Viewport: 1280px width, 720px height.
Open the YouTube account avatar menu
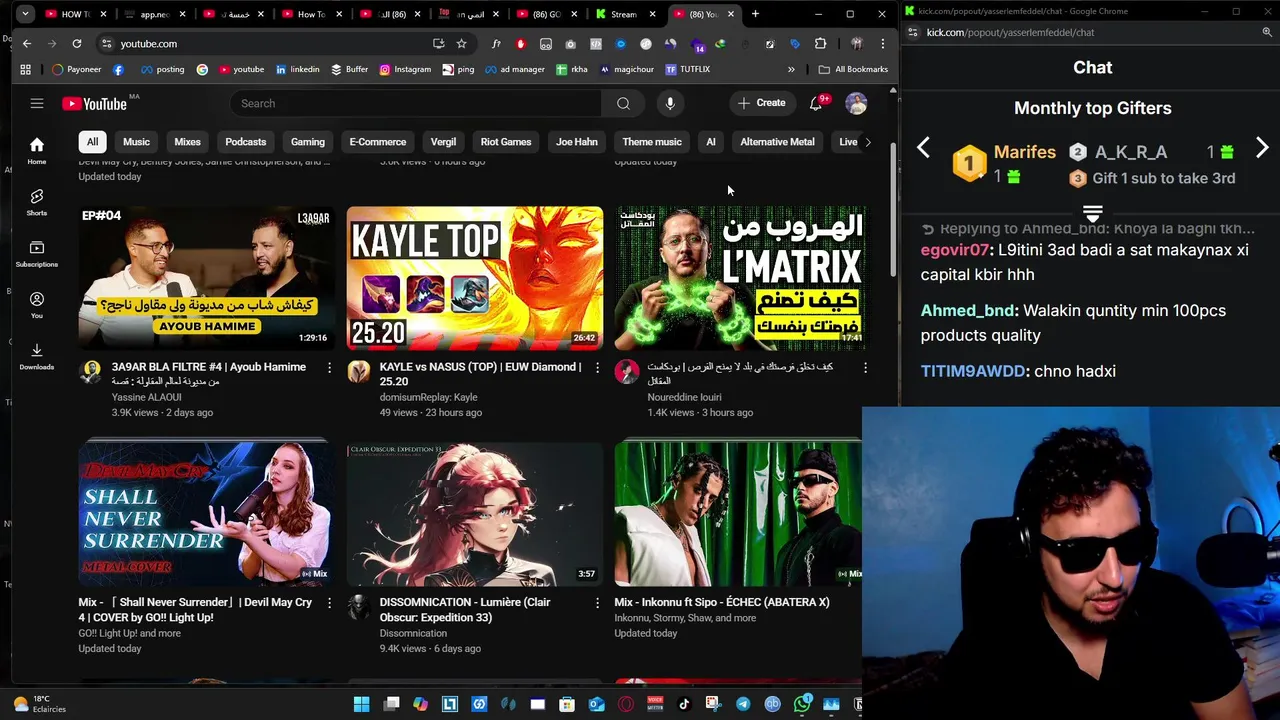[x=856, y=103]
